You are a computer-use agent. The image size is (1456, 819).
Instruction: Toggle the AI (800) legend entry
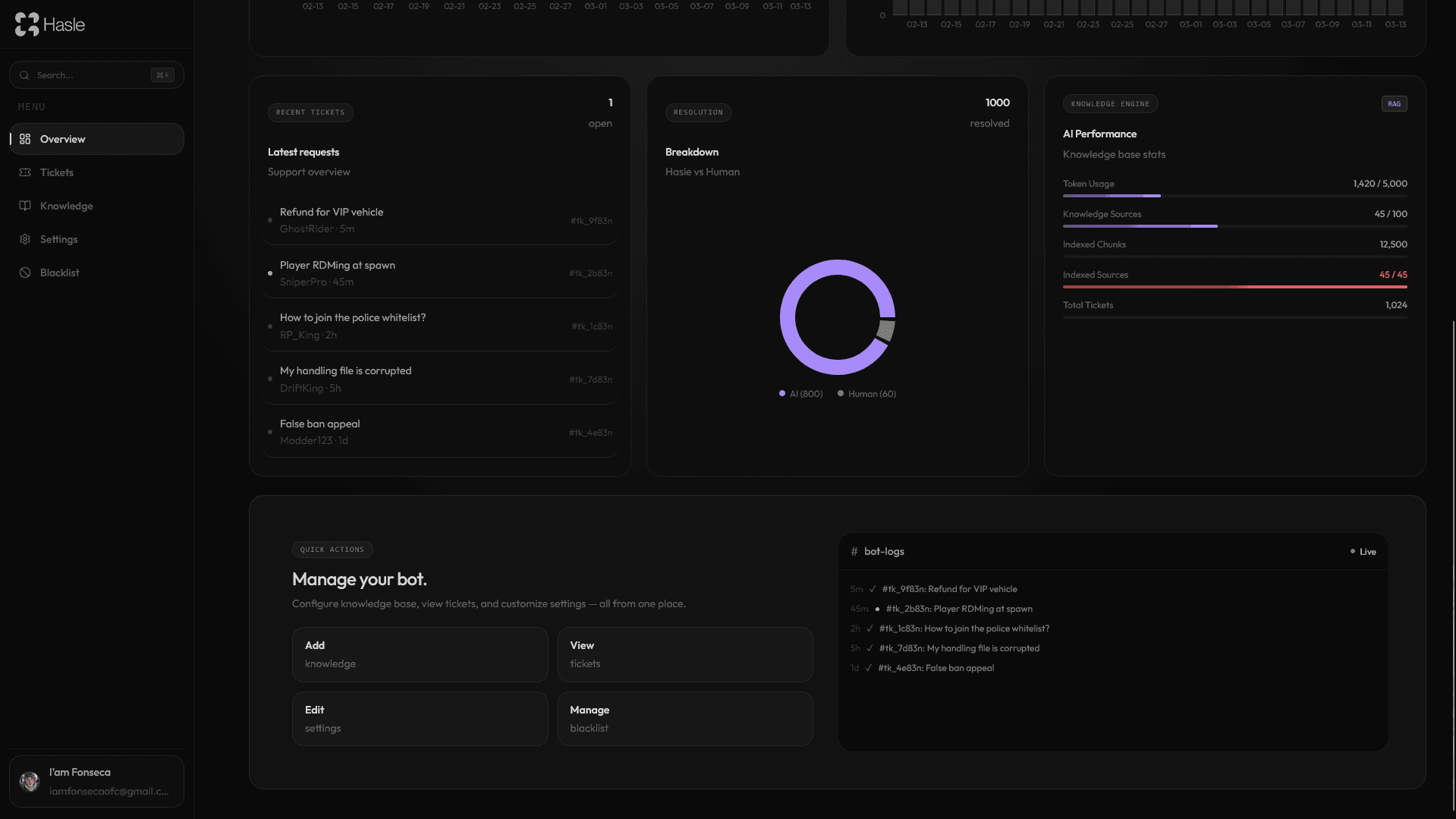tap(800, 393)
